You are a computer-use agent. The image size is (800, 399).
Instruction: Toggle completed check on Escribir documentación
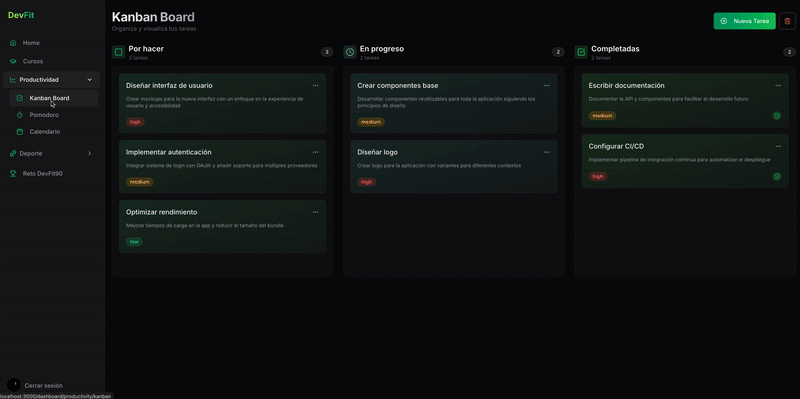[x=777, y=116]
